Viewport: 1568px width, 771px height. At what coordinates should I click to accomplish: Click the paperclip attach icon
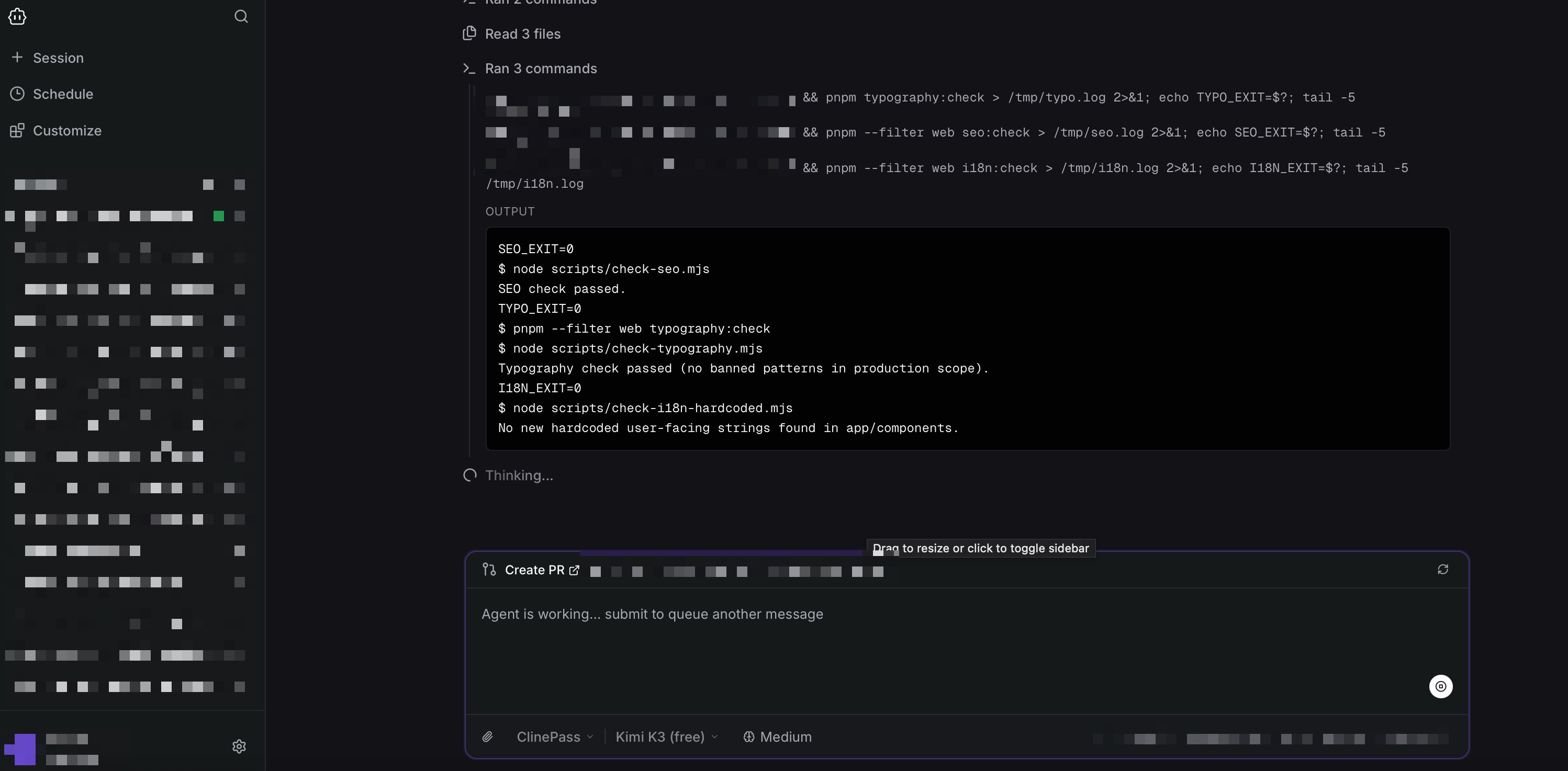pos(488,737)
